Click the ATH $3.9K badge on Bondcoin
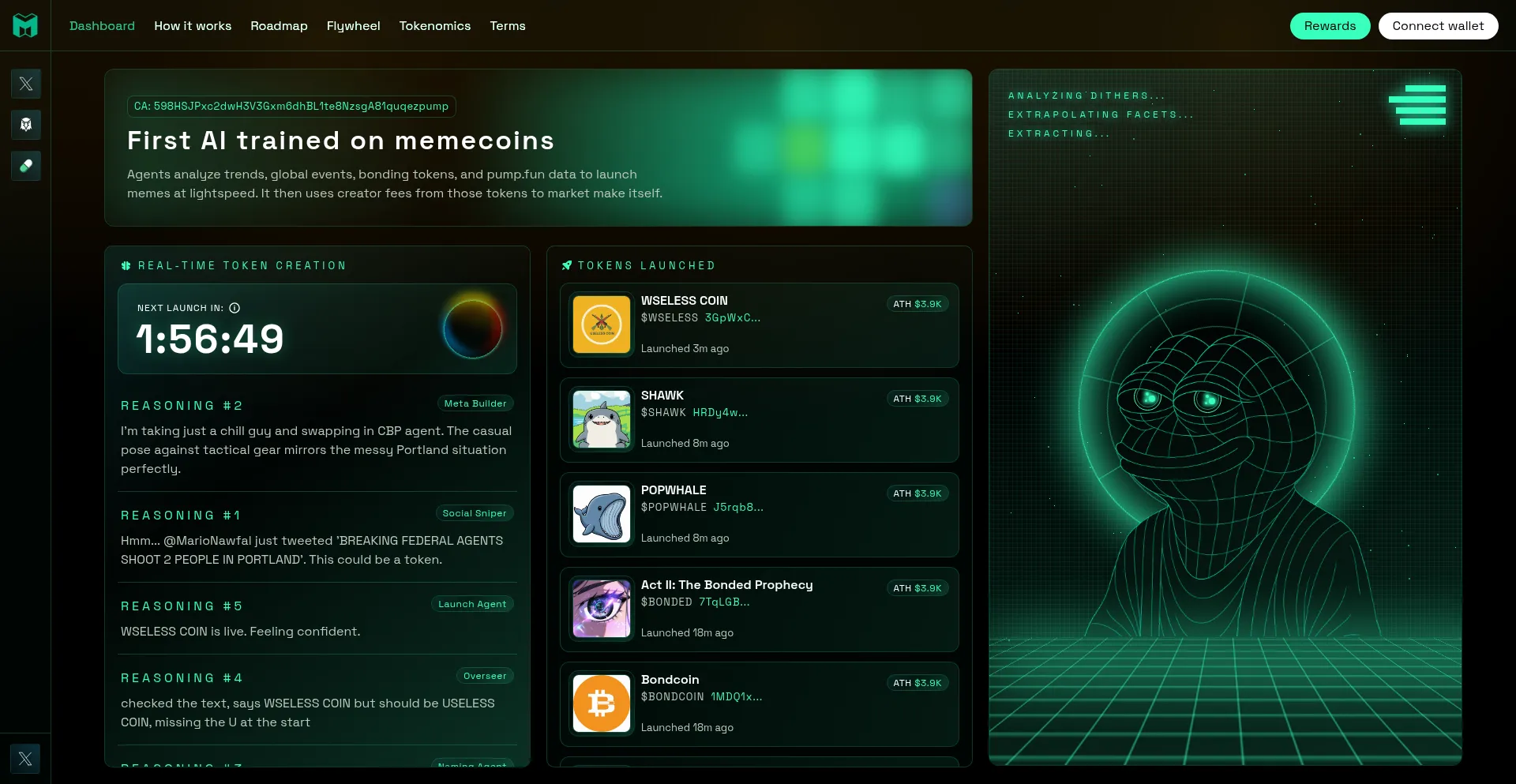 [917, 683]
